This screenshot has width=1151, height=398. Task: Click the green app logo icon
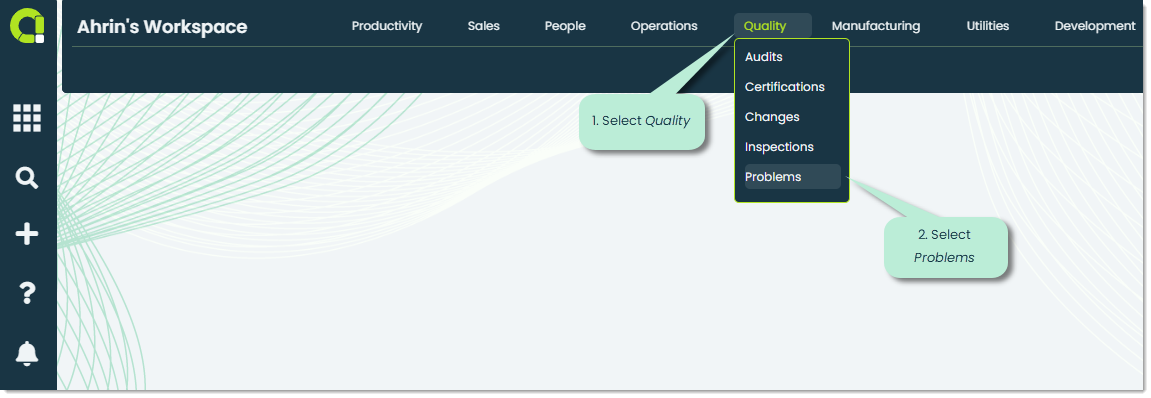click(x=27, y=26)
